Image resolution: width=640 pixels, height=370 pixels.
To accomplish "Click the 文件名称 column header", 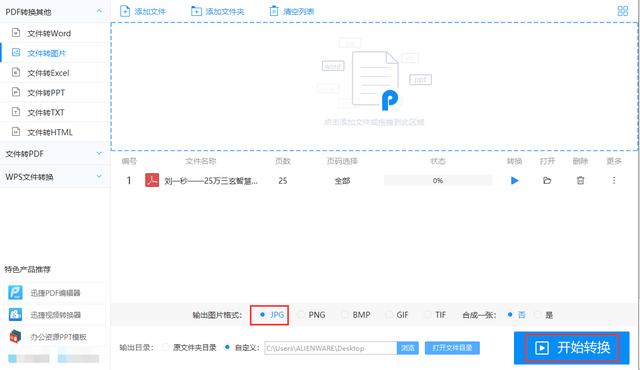I will [200, 161].
